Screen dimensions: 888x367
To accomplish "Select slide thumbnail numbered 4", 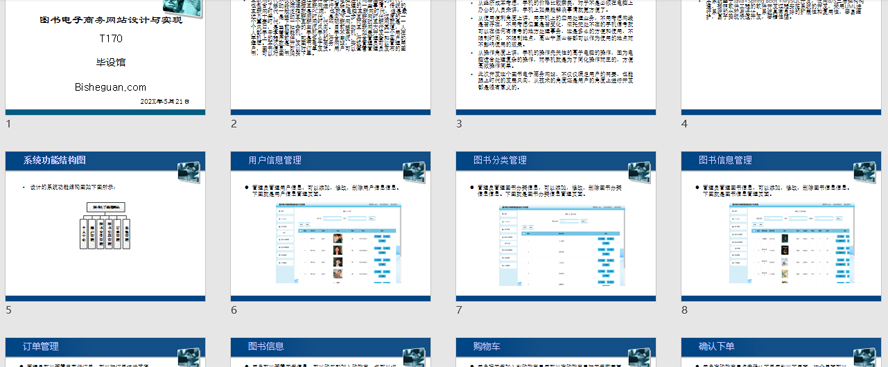I will point(781,57).
